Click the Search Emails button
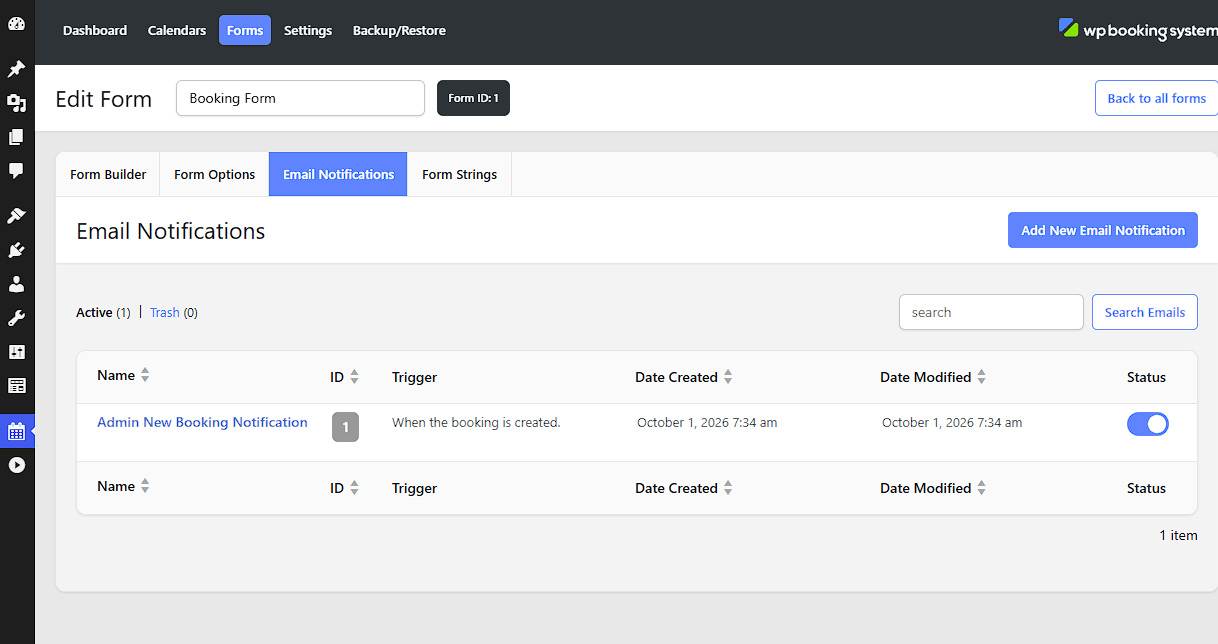 click(1145, 312)
